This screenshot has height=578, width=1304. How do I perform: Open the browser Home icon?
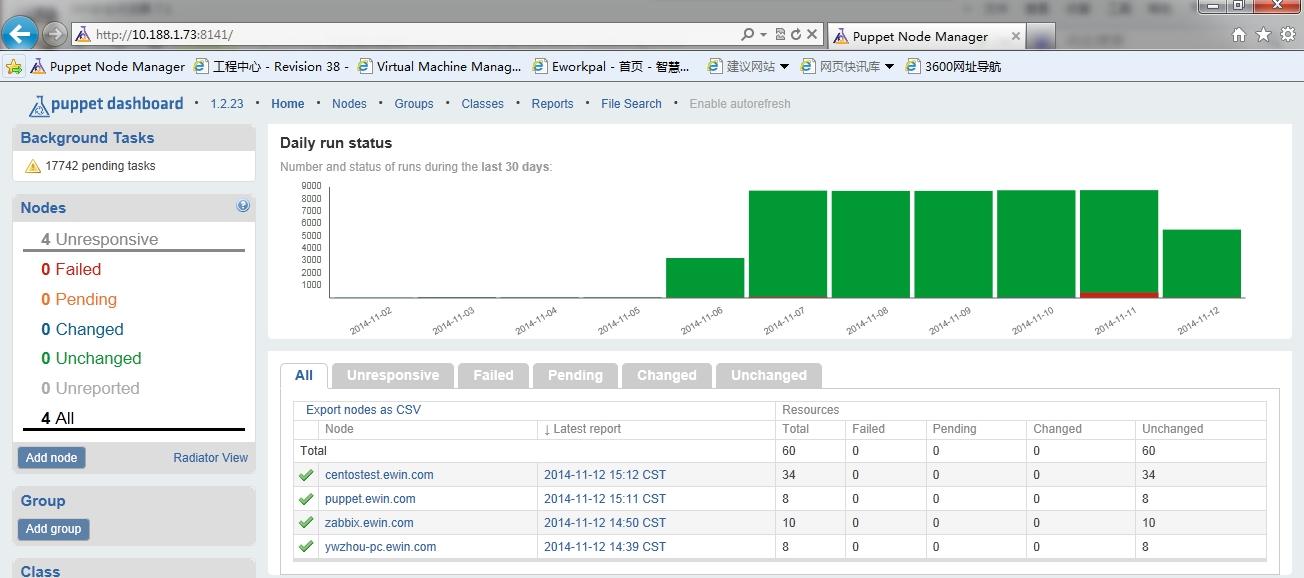(1239, 35)
